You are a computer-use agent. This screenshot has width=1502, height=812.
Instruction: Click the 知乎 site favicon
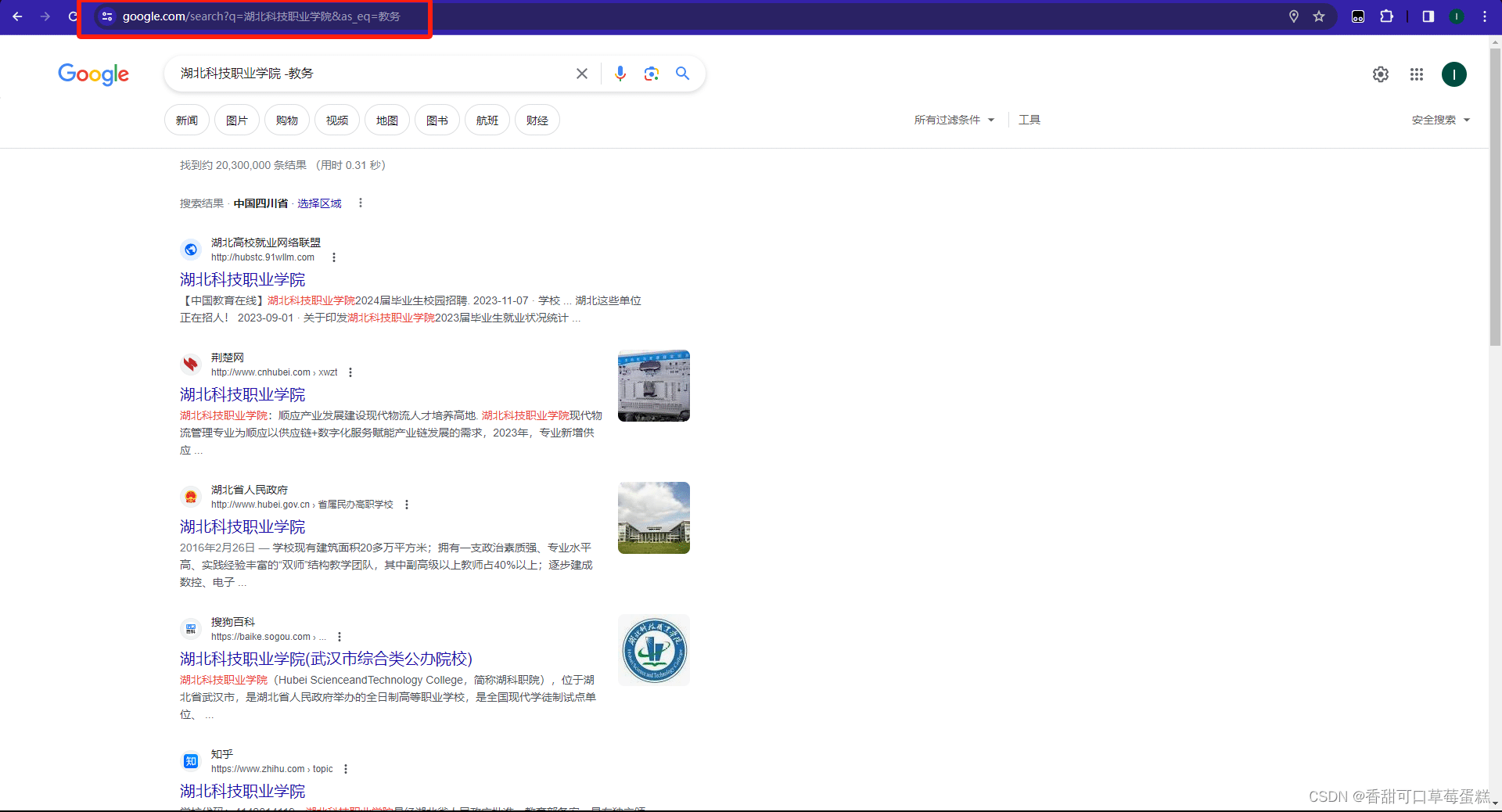191,760
